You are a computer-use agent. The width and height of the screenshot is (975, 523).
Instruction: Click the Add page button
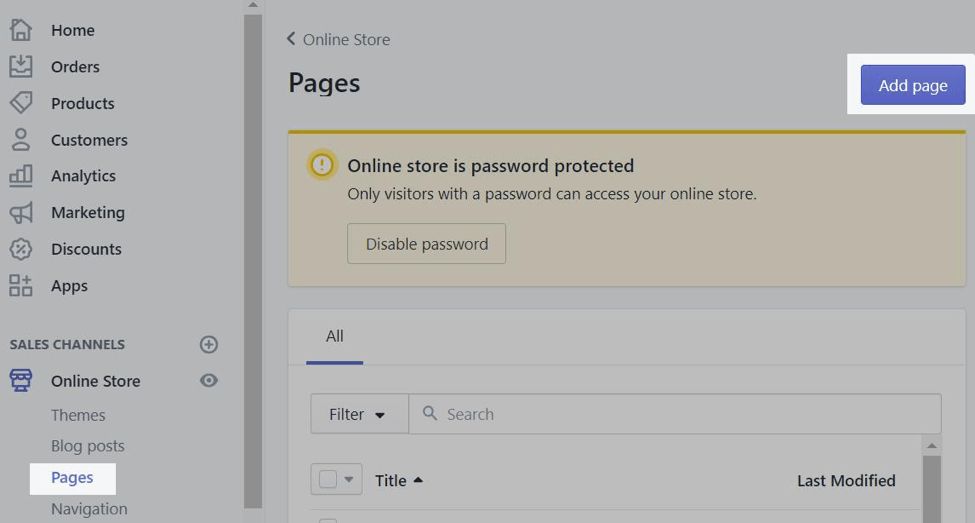pyautogui.click(x=912, y=85)
